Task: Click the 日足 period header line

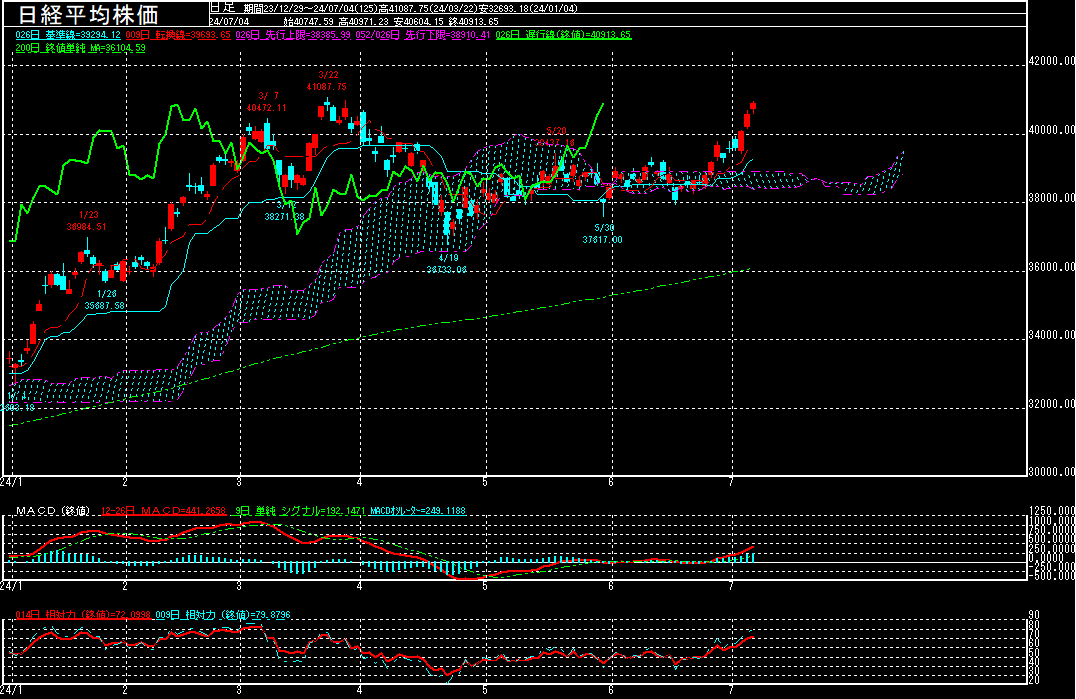Action: point(393,8)
